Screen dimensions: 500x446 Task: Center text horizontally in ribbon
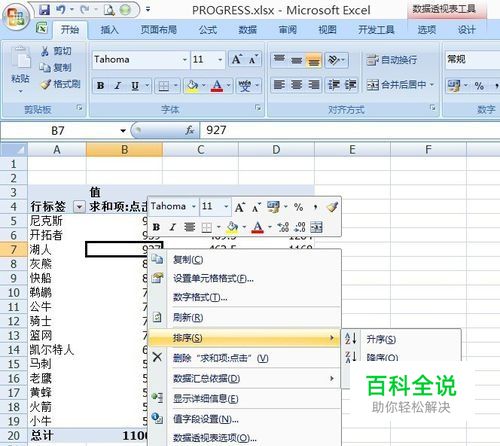296,85
